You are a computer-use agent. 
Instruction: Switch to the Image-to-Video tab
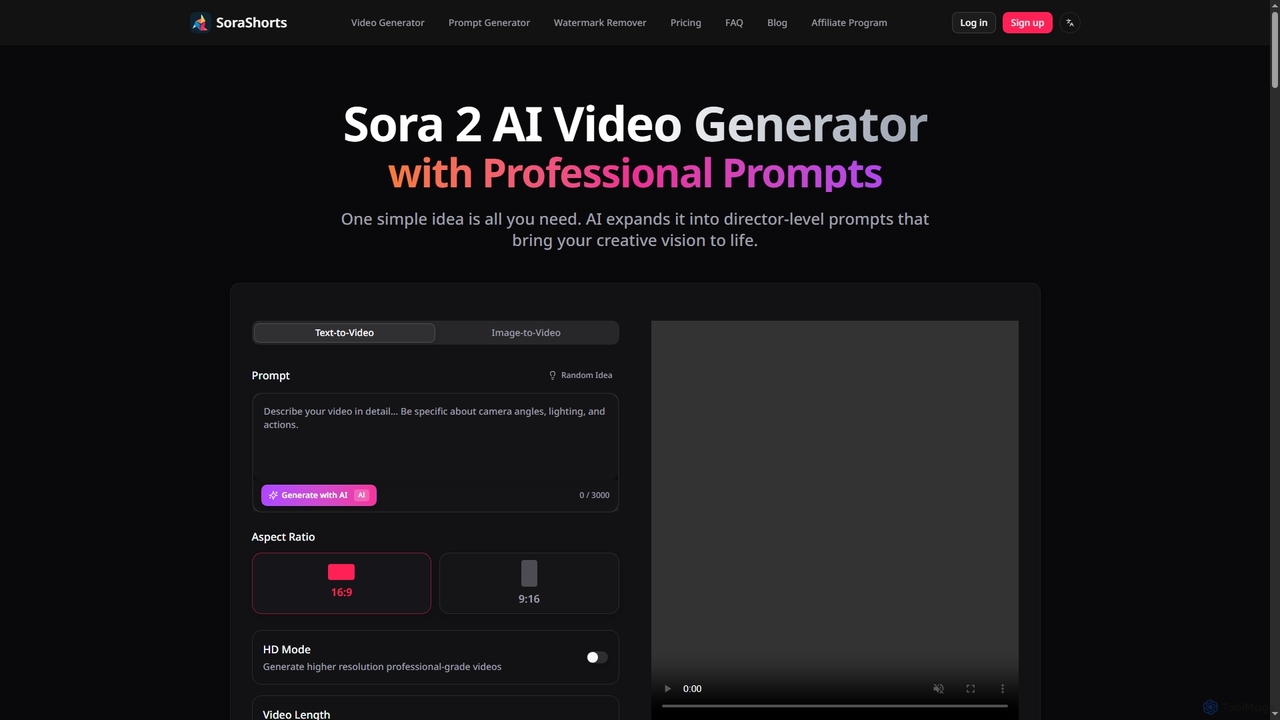click(x=526, y=332)
